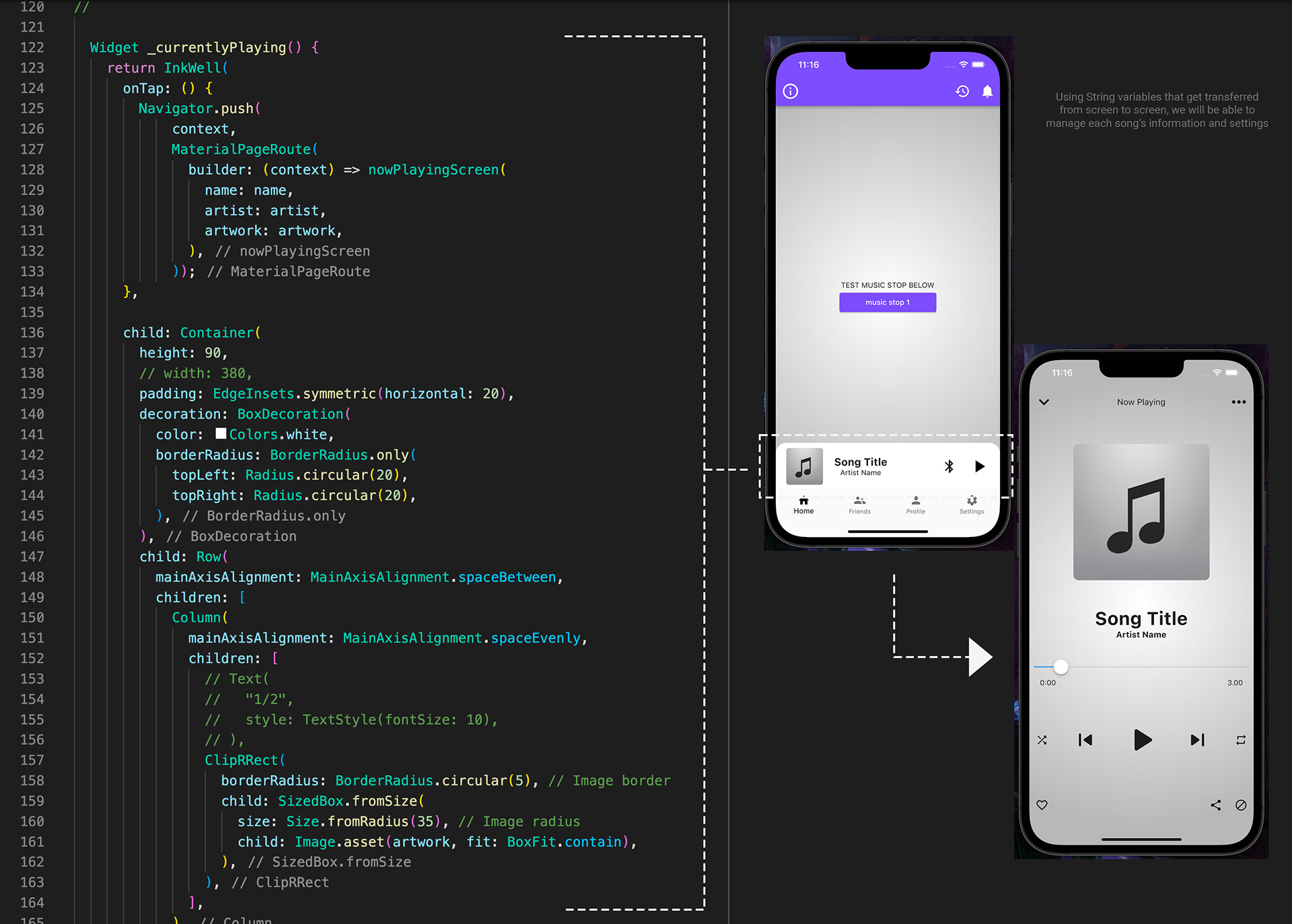Click ClipRRect( in code line 157
The height and width of the screenshot is (924, 1292).
tap(246, 760)
